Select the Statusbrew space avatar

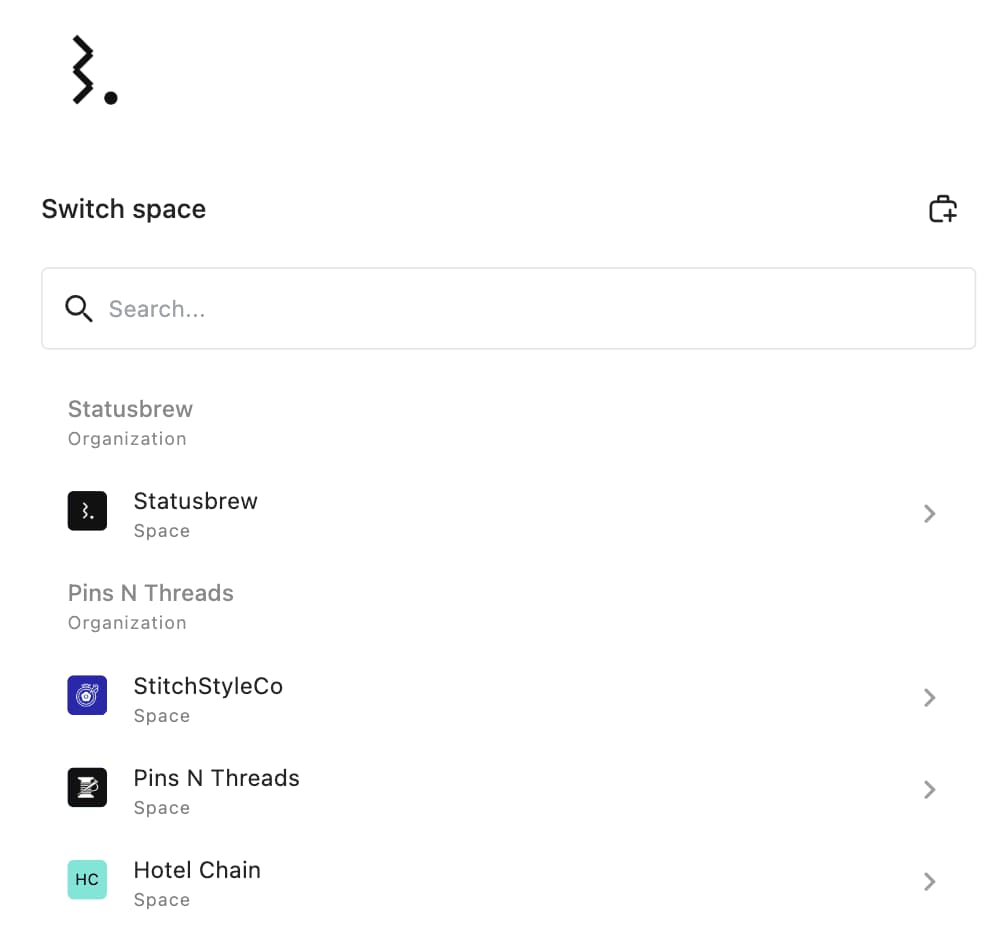tap(87, 511)
